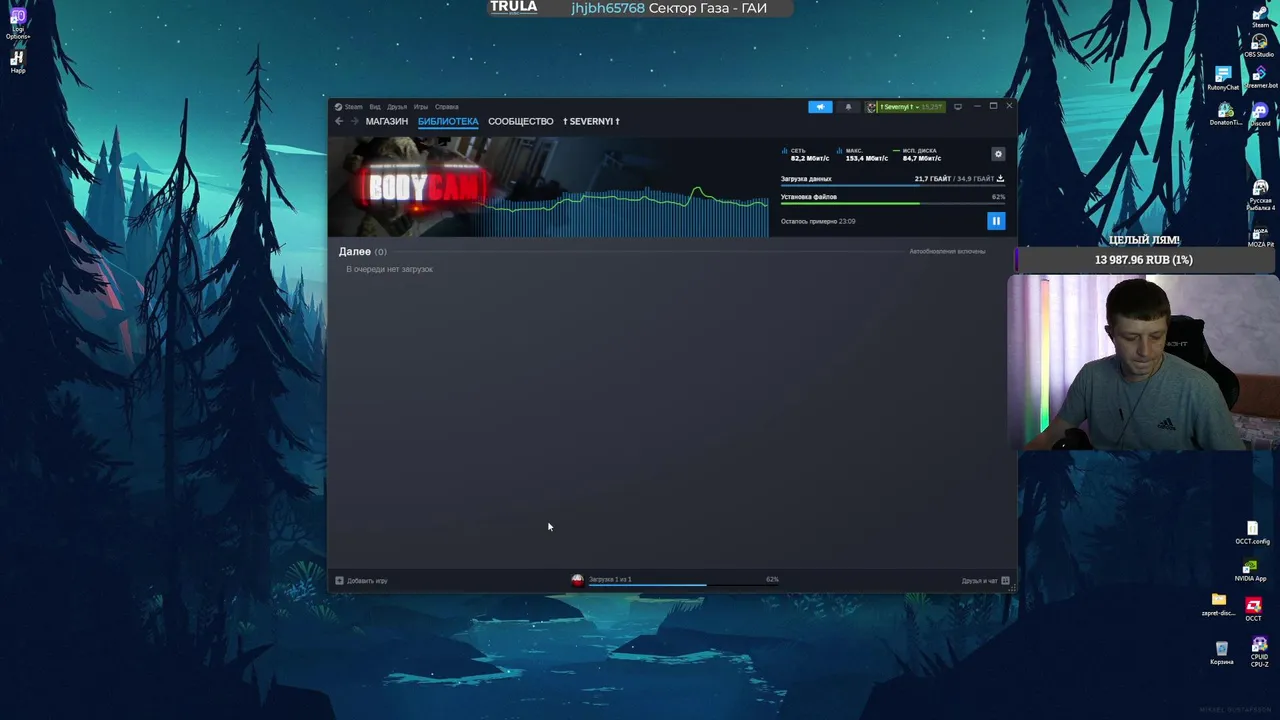The image size is (1280, 720).
Task: Open Корзина recycle bin
Action: (1221, 654)
